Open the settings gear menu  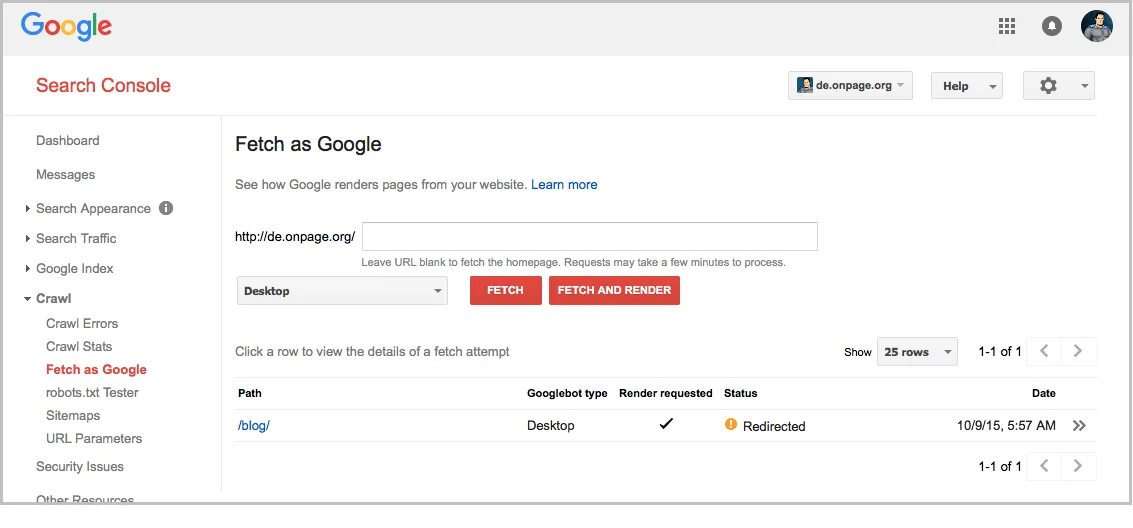[x=1058, y=86]
